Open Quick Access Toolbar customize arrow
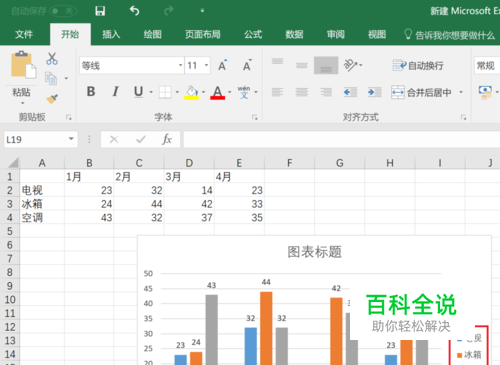The height and width of the screenshot is (365, 500). point(202,11)
